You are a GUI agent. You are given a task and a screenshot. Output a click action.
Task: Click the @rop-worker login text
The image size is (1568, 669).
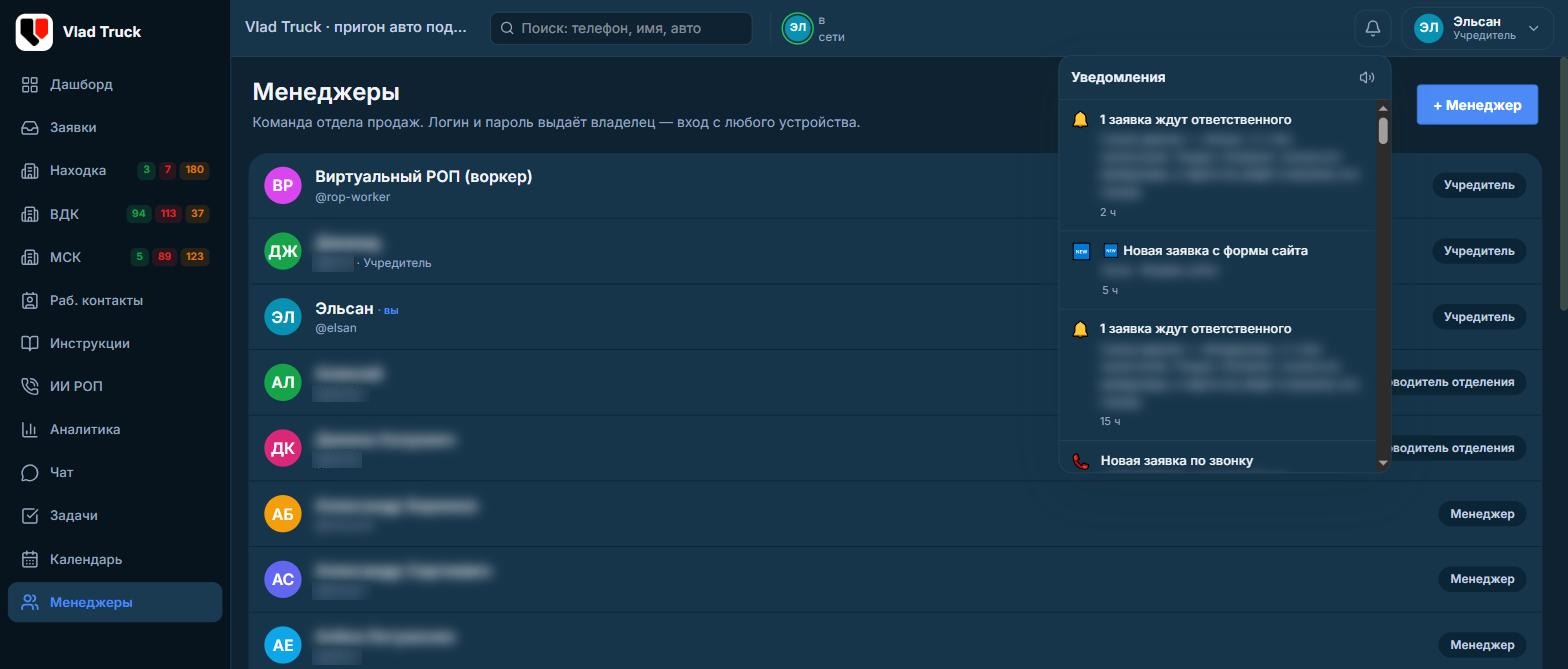tap(352, 197)
